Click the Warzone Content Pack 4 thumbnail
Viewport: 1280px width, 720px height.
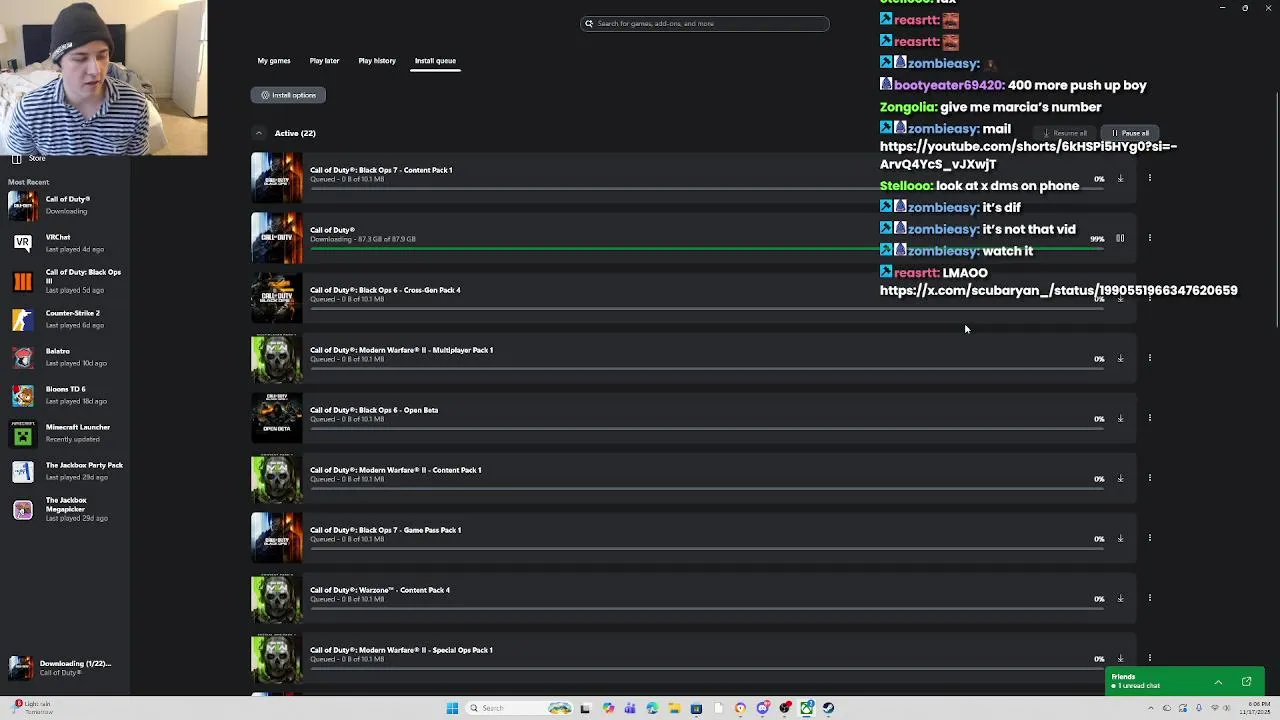click(276, 598)
